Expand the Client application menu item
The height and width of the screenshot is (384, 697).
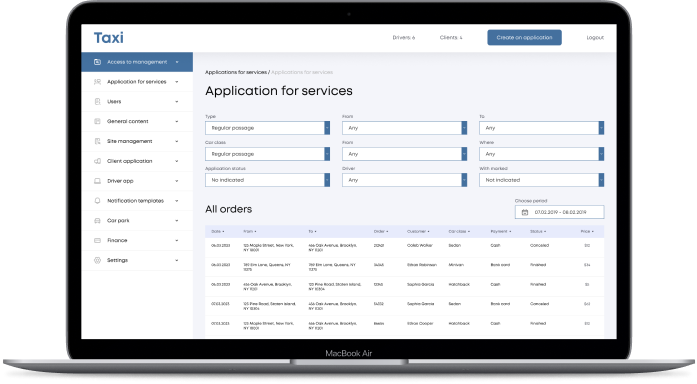click(137, 161)
